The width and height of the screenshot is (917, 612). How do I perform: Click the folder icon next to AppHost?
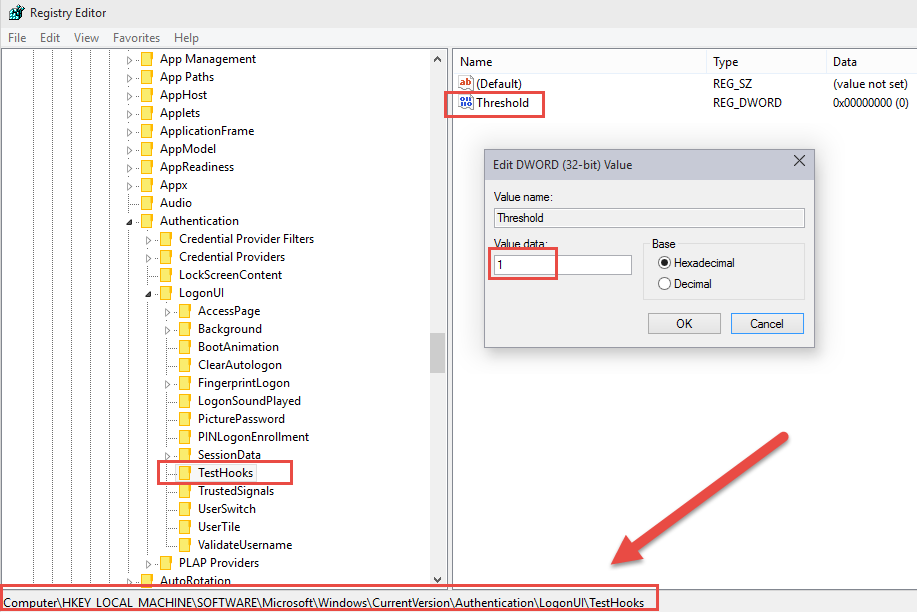(147, 95)
